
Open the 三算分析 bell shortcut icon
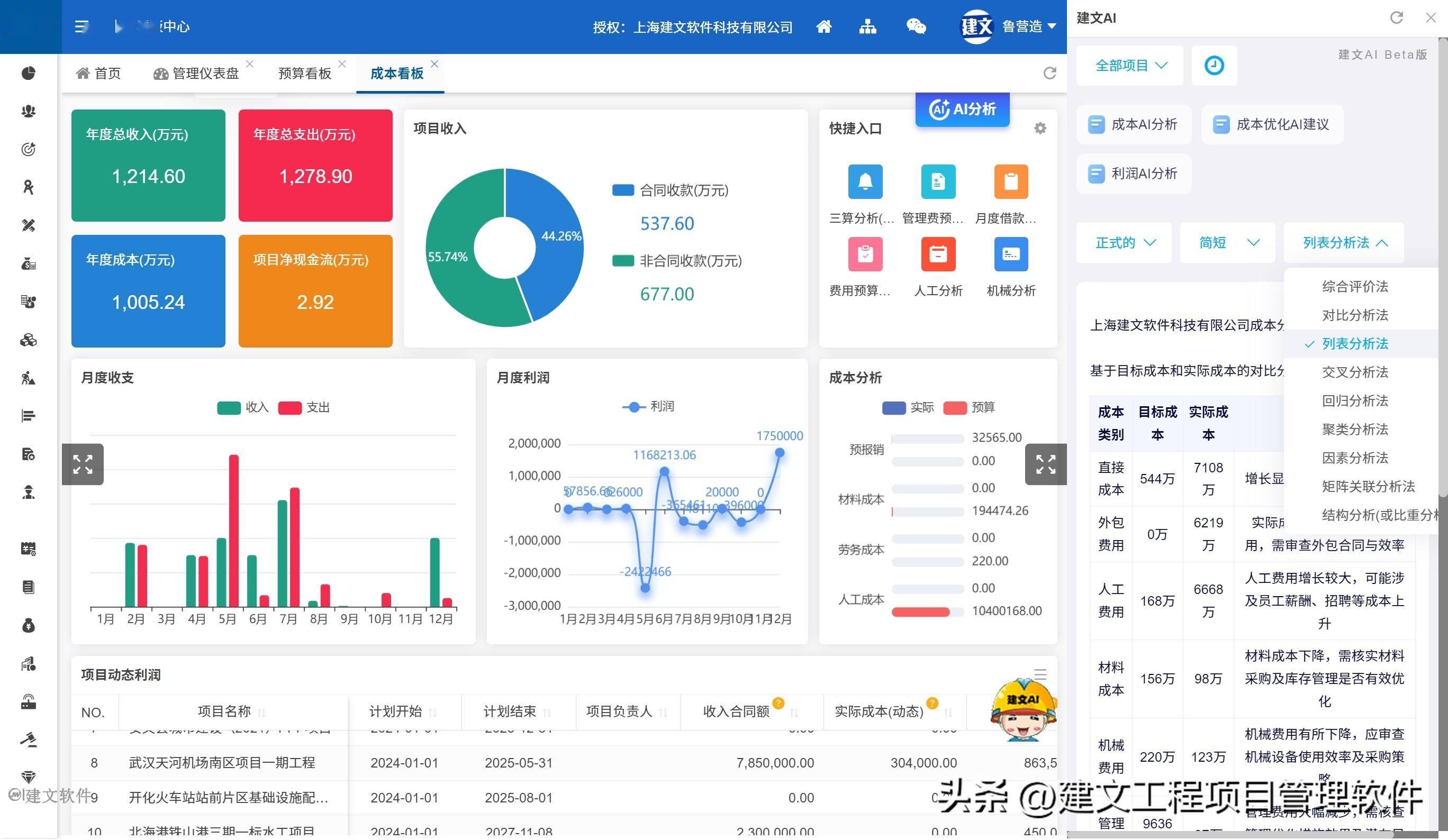865,181
